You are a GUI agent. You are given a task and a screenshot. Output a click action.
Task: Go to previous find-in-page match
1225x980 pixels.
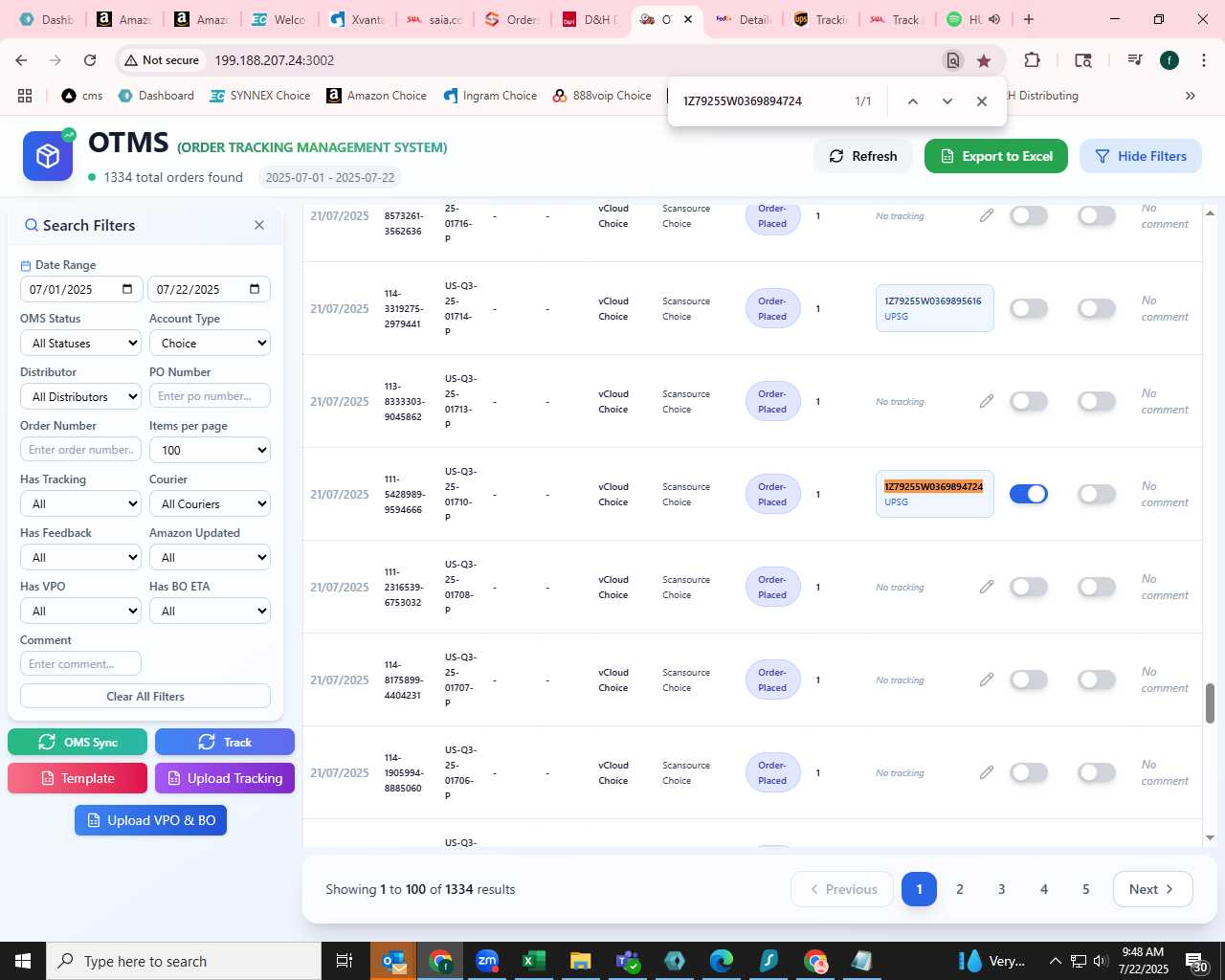click(913, 101)
